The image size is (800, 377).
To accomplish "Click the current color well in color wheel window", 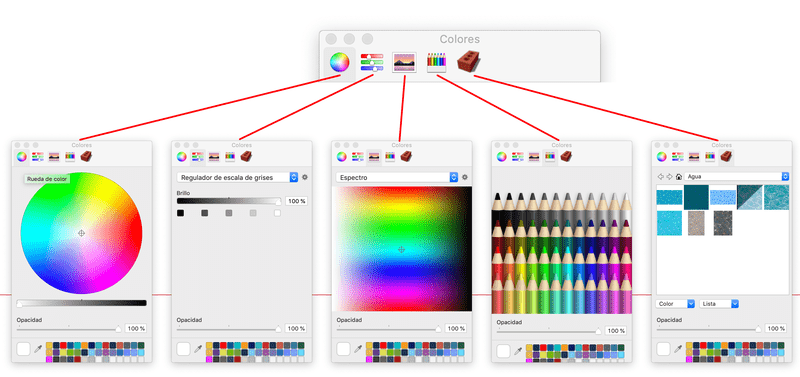I will [x=23, y=349].
